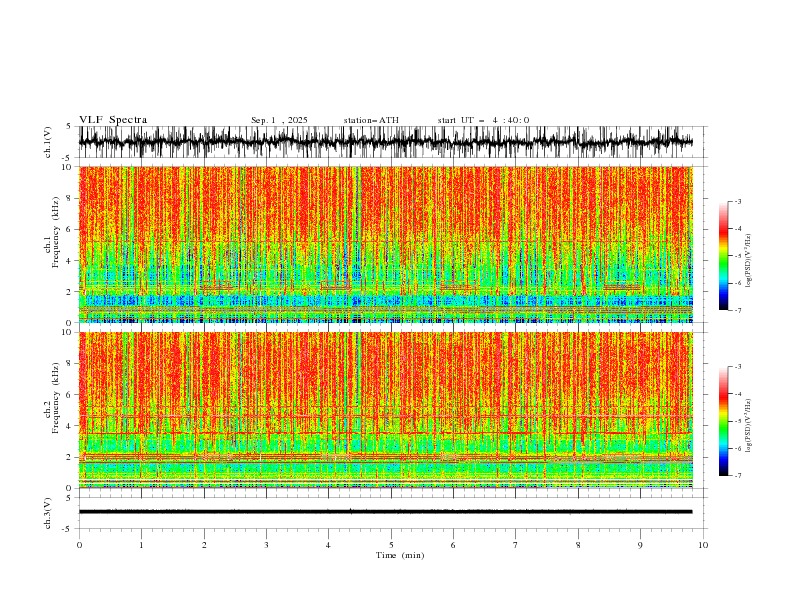Click time axis tick label '5'
The image size is (792, 612).
pyautogui.click(x=391, y=545)
